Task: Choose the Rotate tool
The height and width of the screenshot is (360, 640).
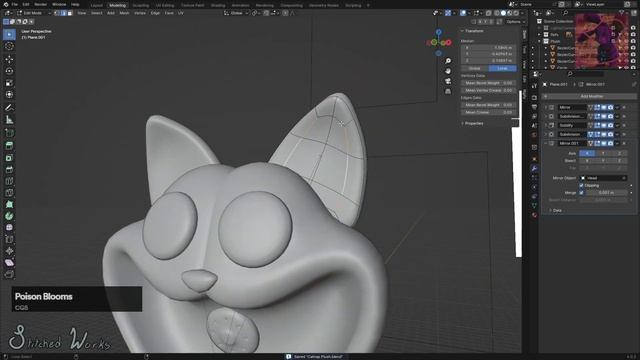Action: tap(9, 71)
